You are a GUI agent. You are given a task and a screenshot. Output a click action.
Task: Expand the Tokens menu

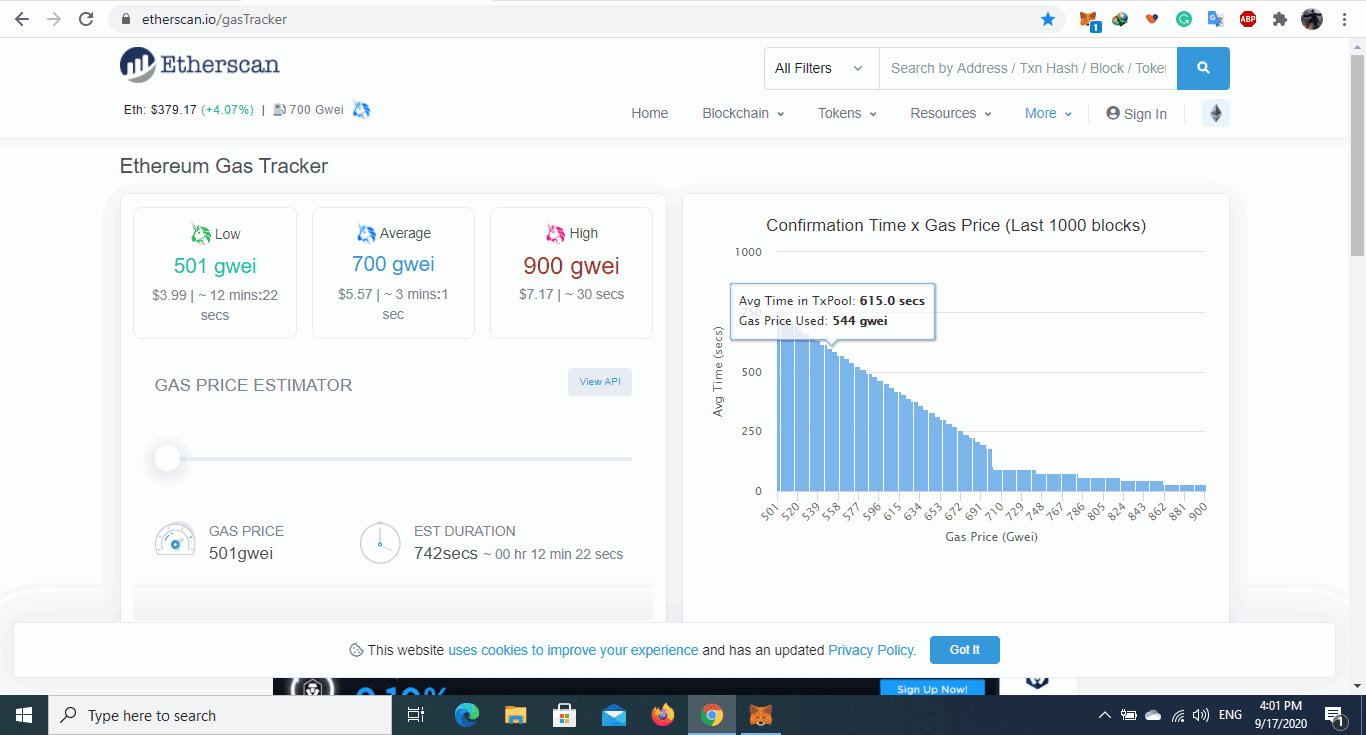click(847, 113)
